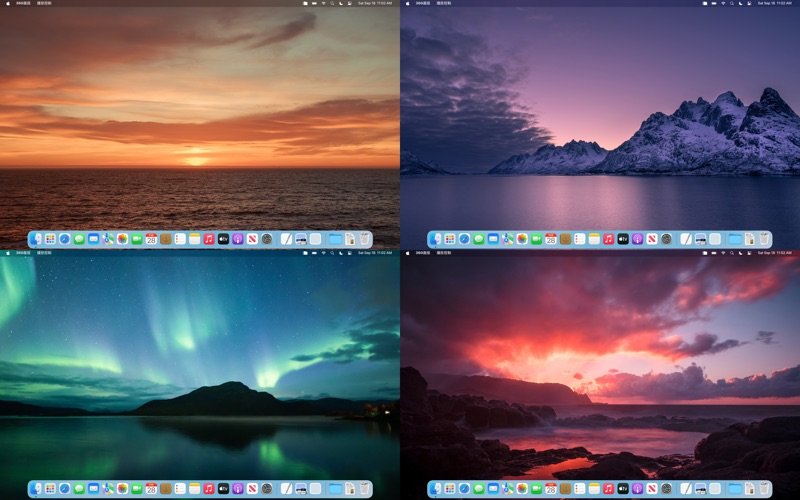Open System Settings in the red rocky coast dock
Image resolution: width=800 pixels, height=500 pixels.
pos(666,489)
